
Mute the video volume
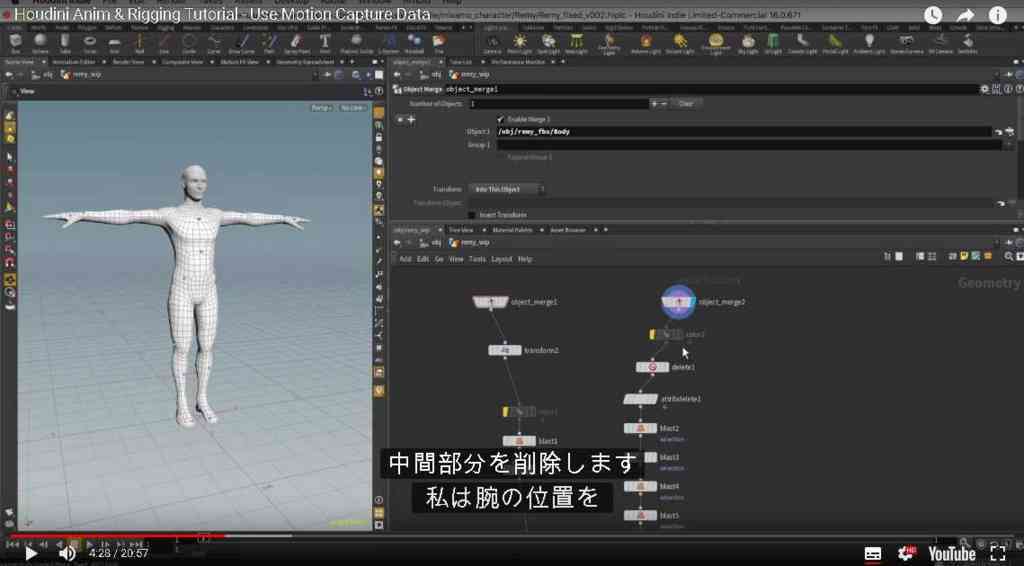(x=67, y=554)
